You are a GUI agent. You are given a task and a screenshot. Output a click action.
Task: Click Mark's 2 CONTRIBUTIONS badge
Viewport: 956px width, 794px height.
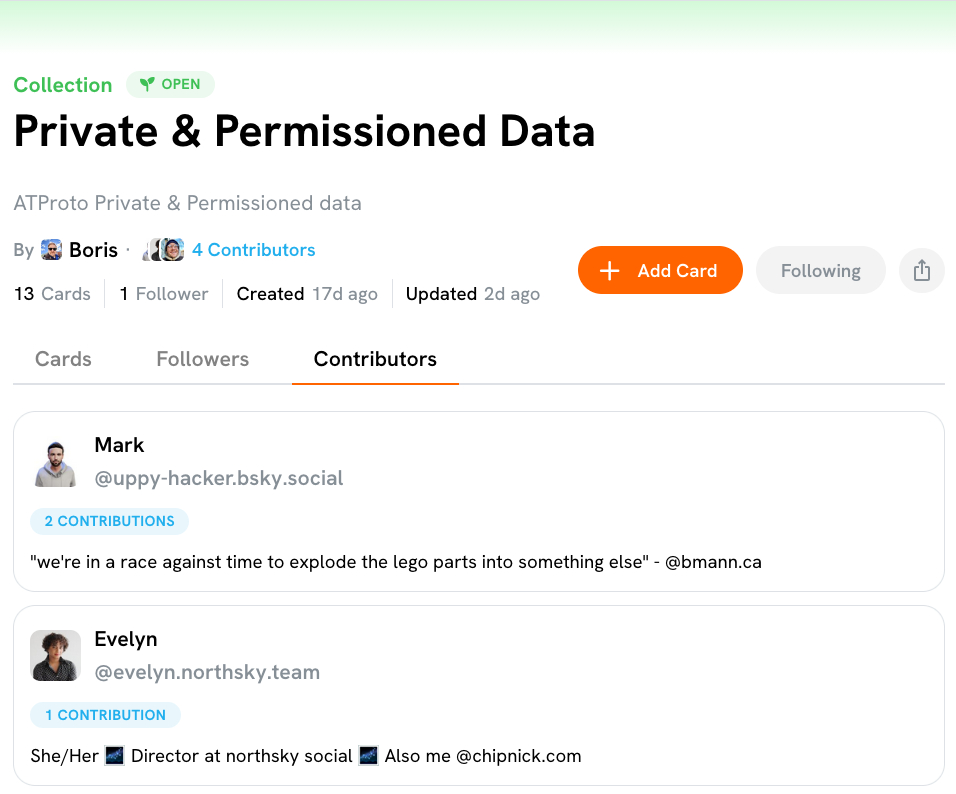pos(109,521)
